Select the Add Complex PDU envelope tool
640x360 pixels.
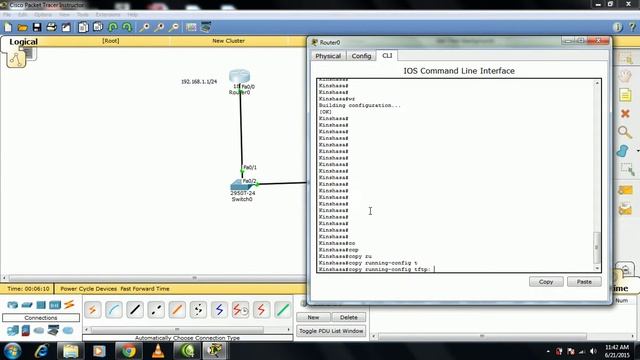[625, 209]
